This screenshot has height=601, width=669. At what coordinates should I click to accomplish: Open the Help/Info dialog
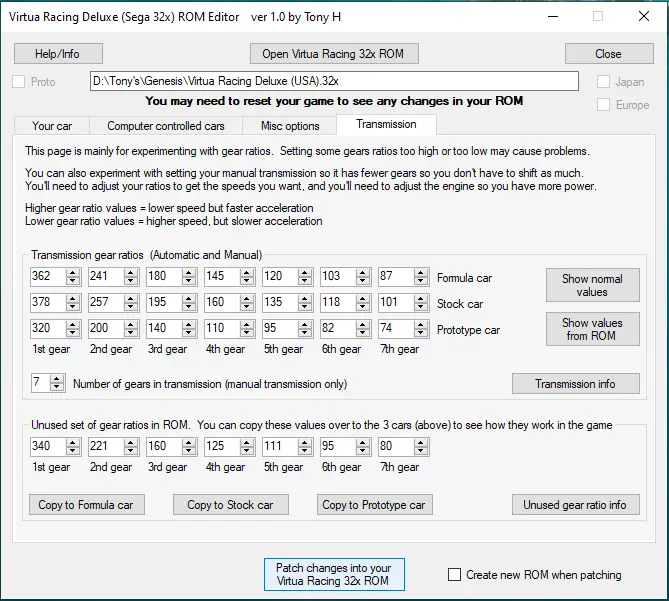click(58, 54)
